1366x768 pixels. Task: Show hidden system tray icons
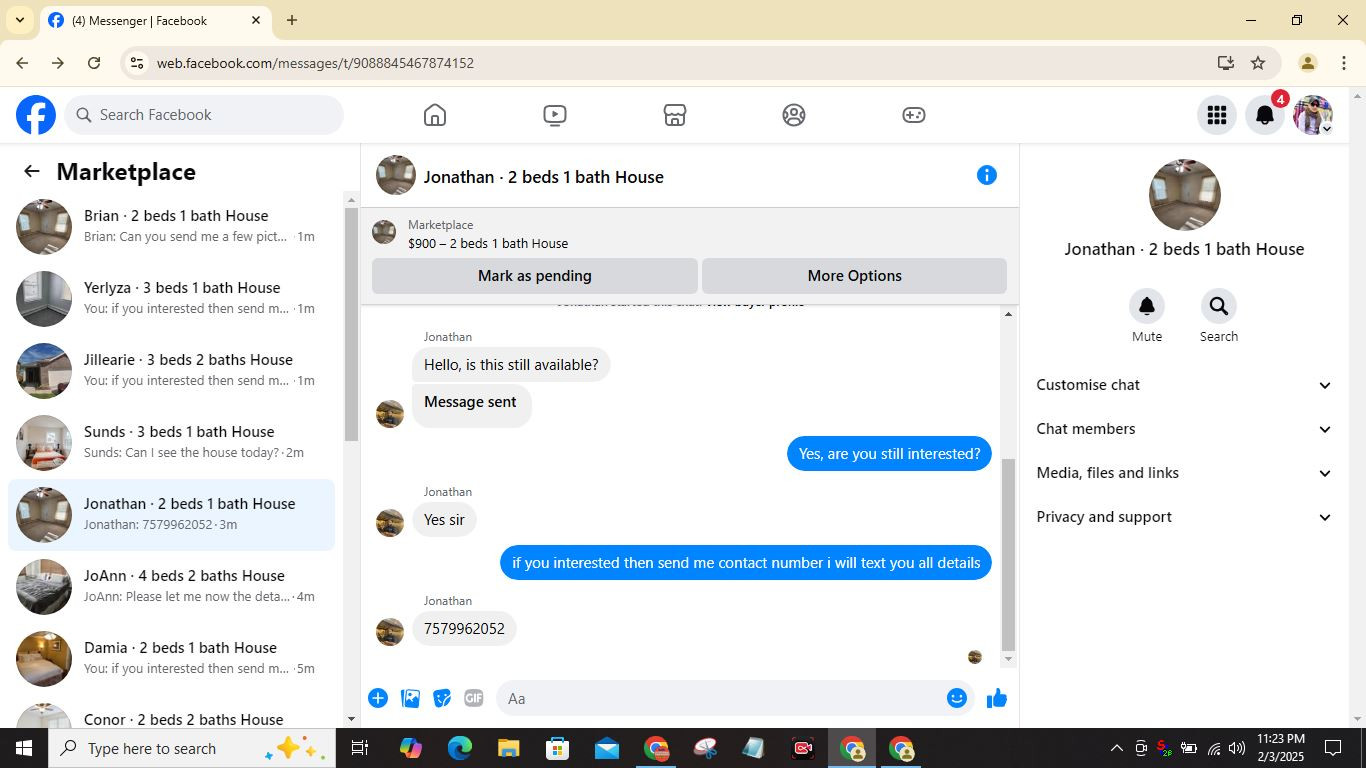[1116, 748]
